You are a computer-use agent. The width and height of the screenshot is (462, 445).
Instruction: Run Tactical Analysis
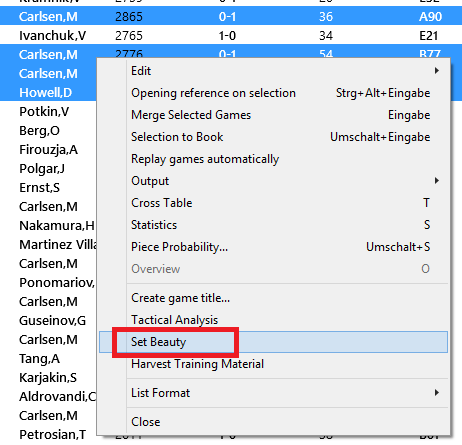tap(273, 320)
